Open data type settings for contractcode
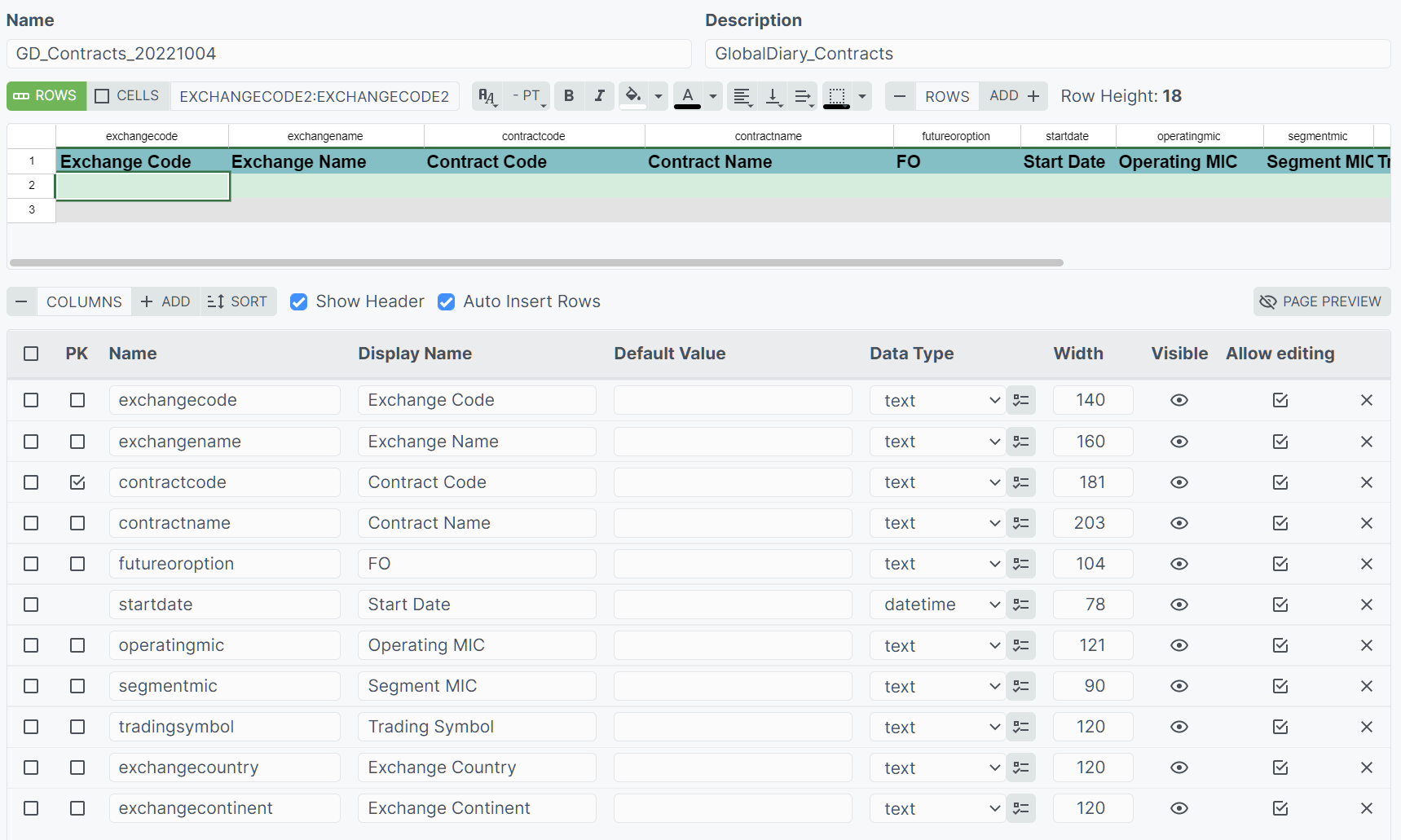Screen dimensions: 1401x840 [x=1021, y=482]
